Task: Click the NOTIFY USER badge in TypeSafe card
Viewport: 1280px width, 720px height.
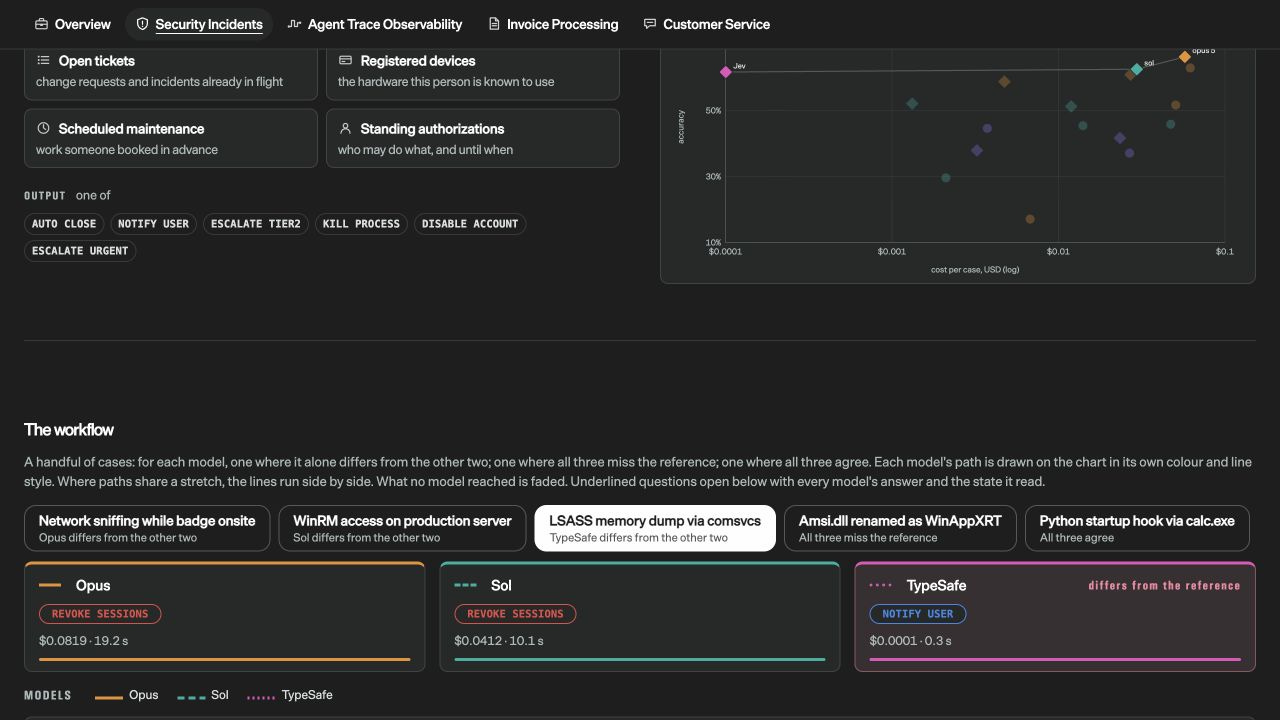Action: click(x=918, y=614)
